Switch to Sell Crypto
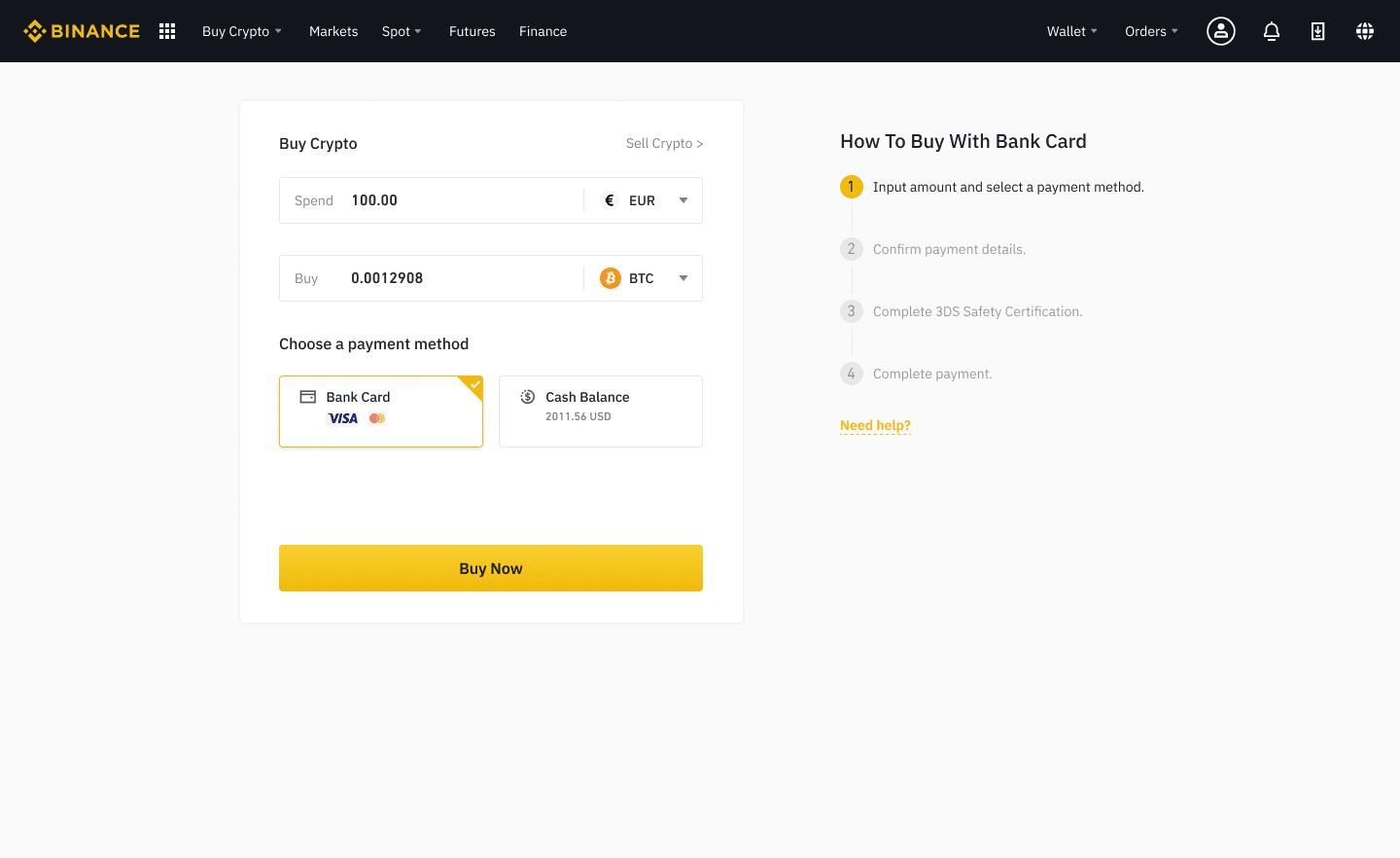This screenshot has width=1400, height=858. tap(664, 143)
